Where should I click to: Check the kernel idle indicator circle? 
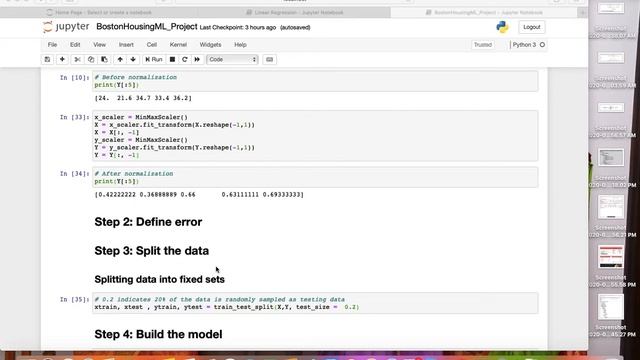[542, 45]
